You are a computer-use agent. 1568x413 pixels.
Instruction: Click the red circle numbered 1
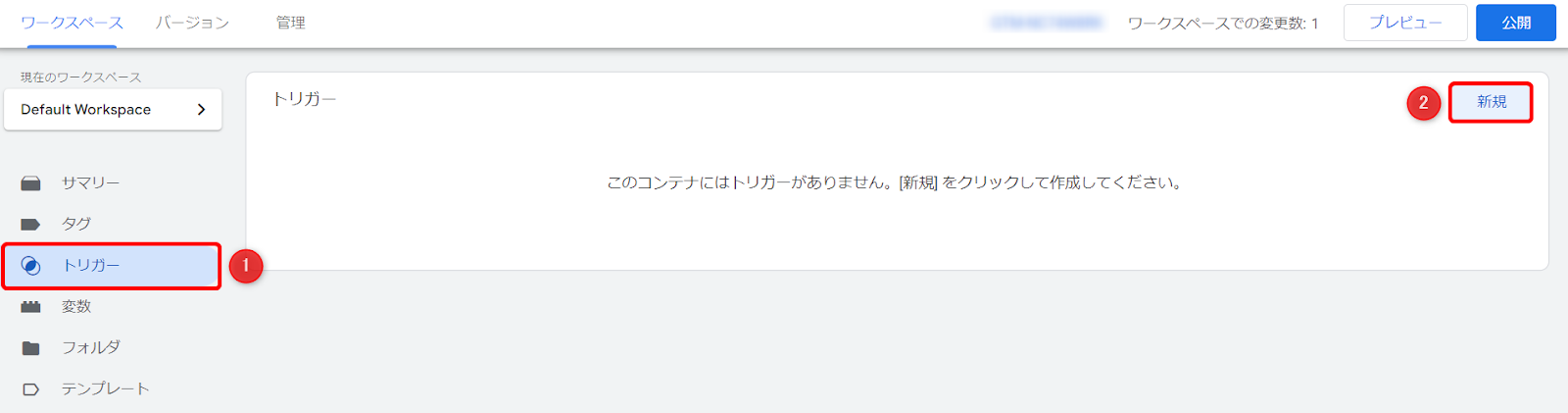pyautogui.click(x=246, y=266)
